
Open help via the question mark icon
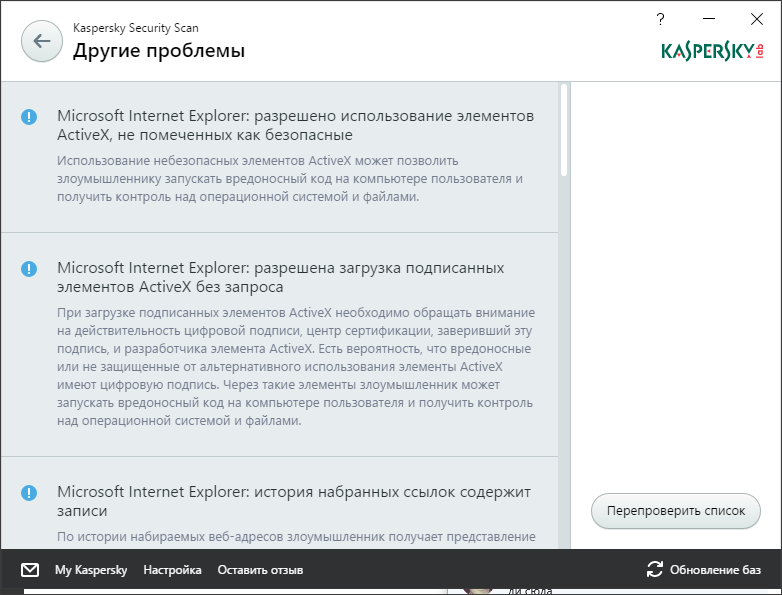coord(660,19)
